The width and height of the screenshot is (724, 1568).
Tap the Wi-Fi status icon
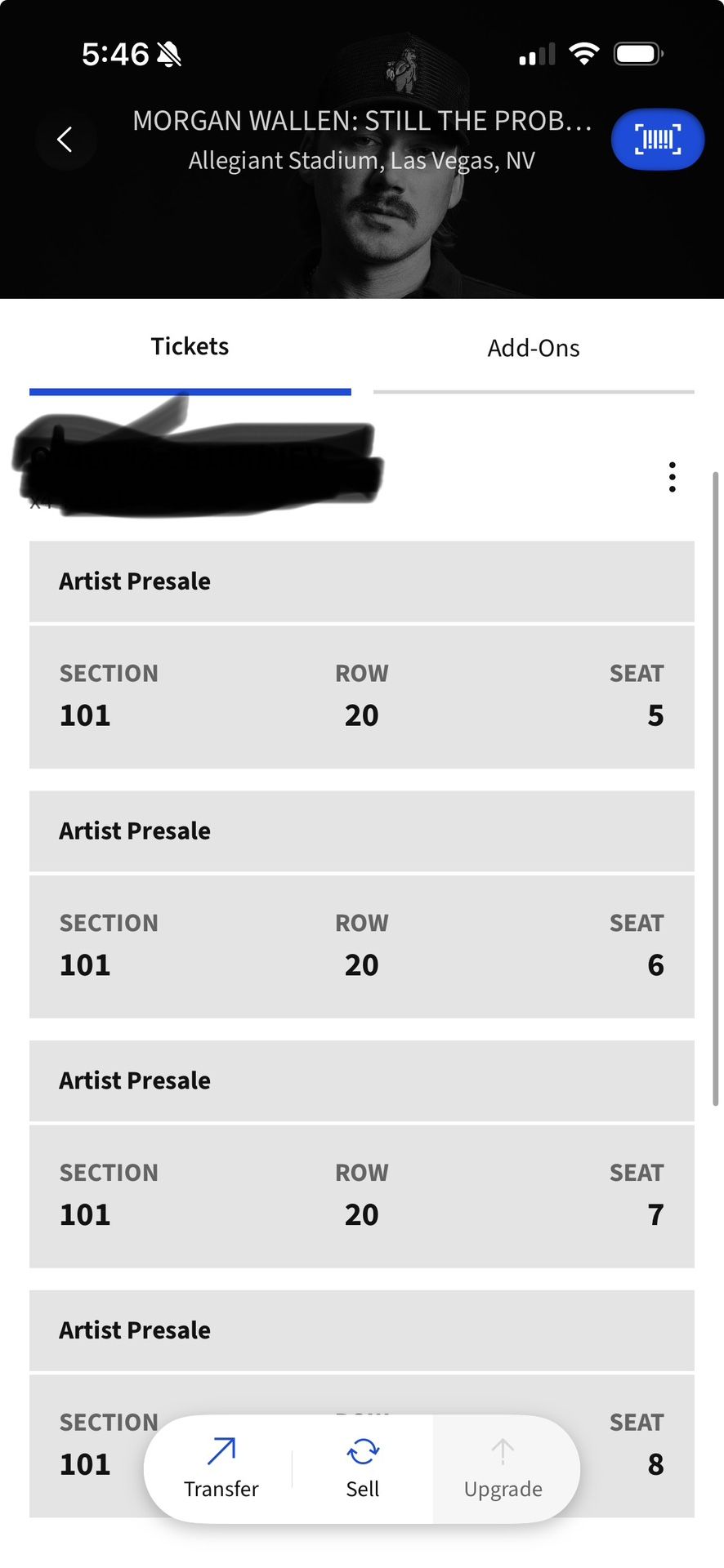point(583,55)
